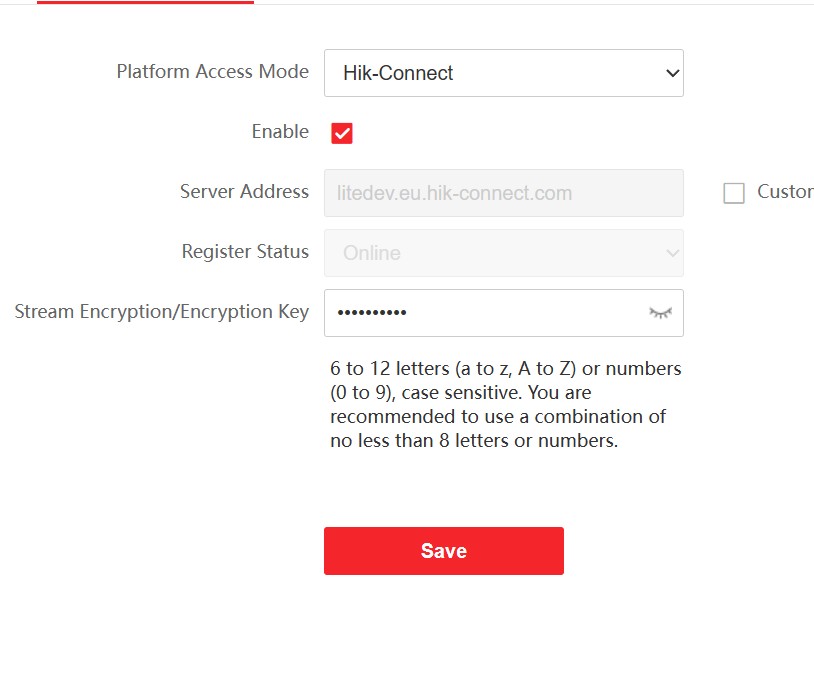Reveal the encryption key with the eye icon

coord(660,313)
